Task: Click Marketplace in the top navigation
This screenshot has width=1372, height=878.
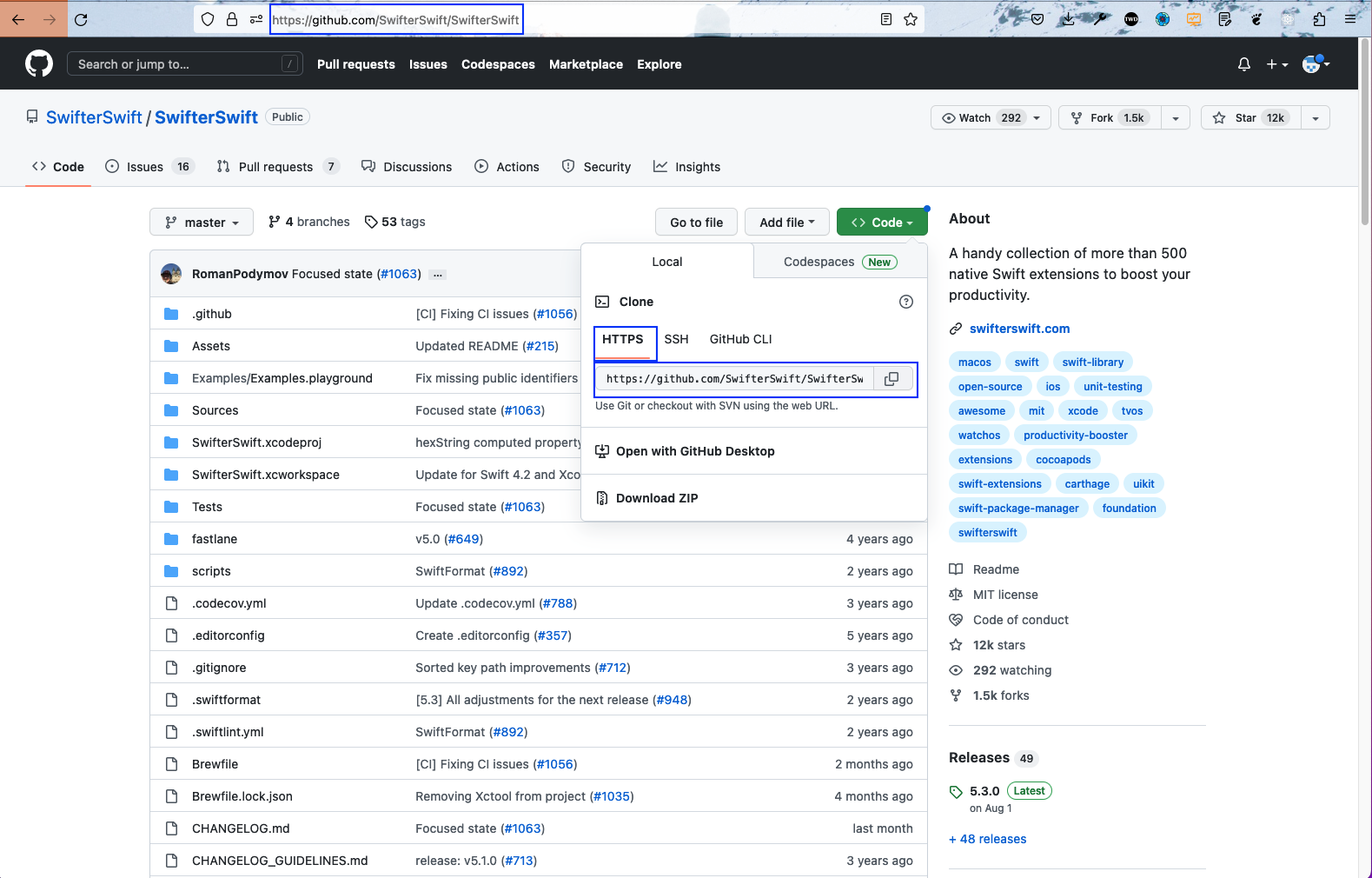Action: pos(586,64)
